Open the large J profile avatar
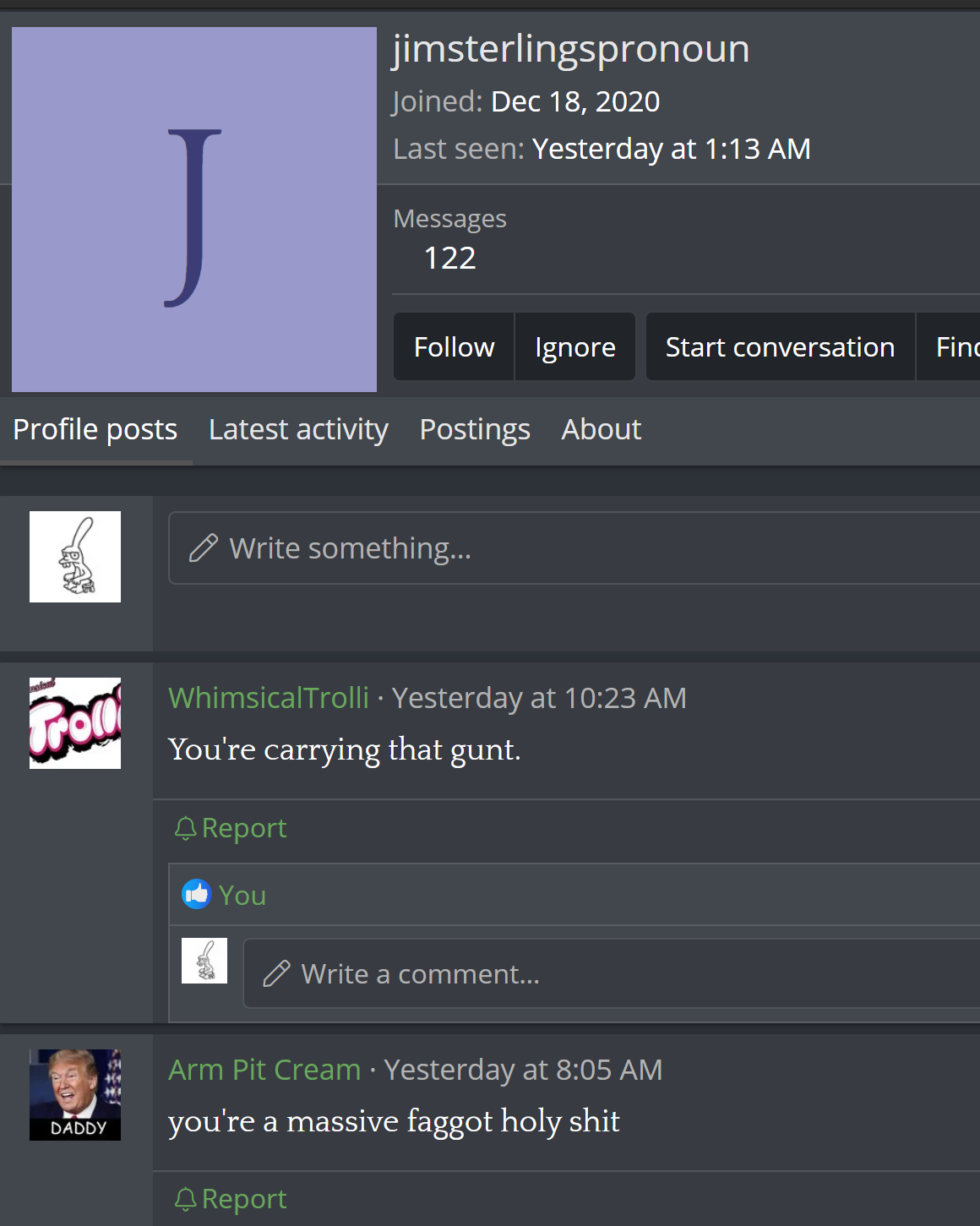Screen dimensions: 980x1226 (x=194, y=210)
